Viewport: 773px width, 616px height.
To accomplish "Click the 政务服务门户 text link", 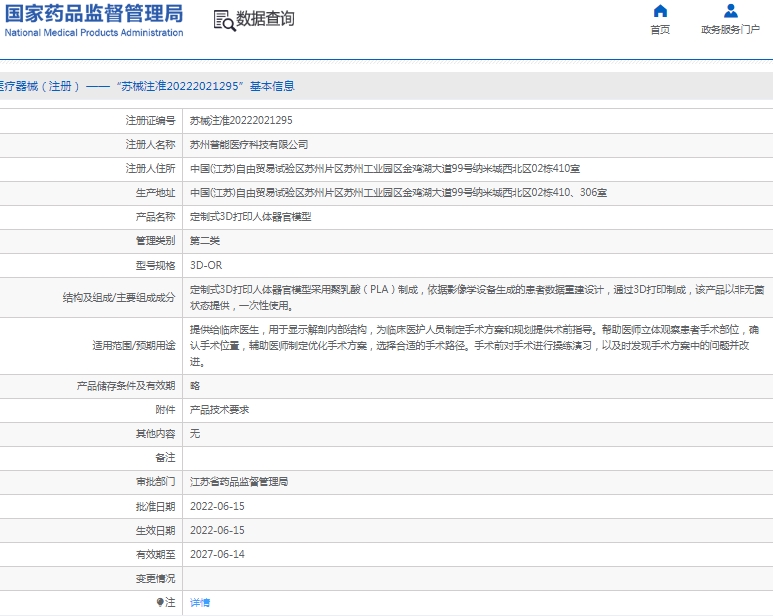I will [731, 30].
